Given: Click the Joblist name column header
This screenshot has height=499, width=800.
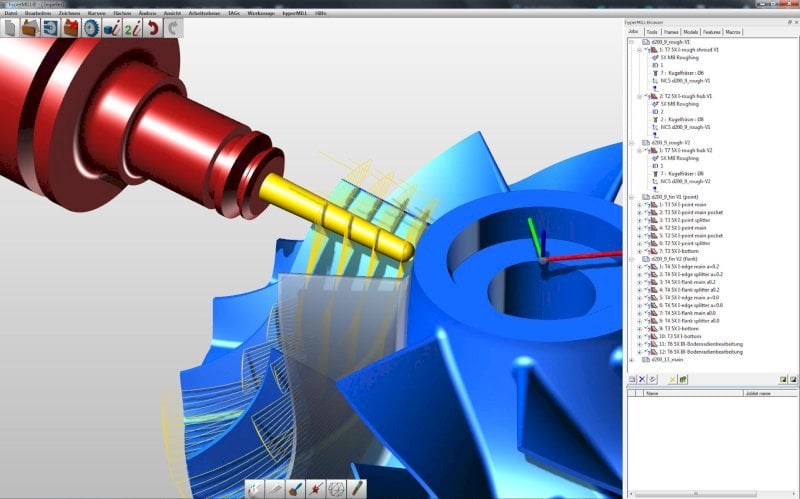Looking at the screenshot, I should tap(770, 393).
